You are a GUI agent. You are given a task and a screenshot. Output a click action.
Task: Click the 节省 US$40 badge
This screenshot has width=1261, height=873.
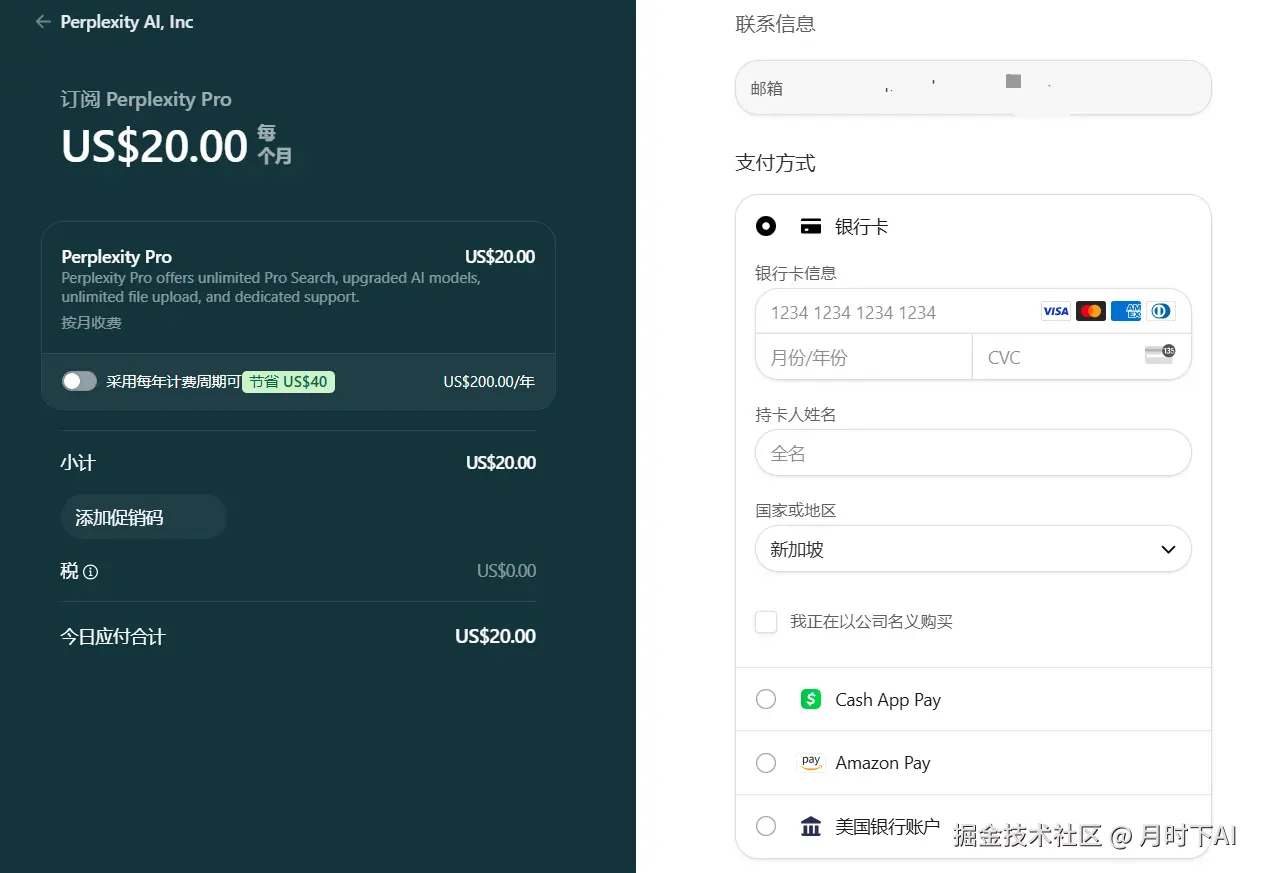[x=288, y=381]
